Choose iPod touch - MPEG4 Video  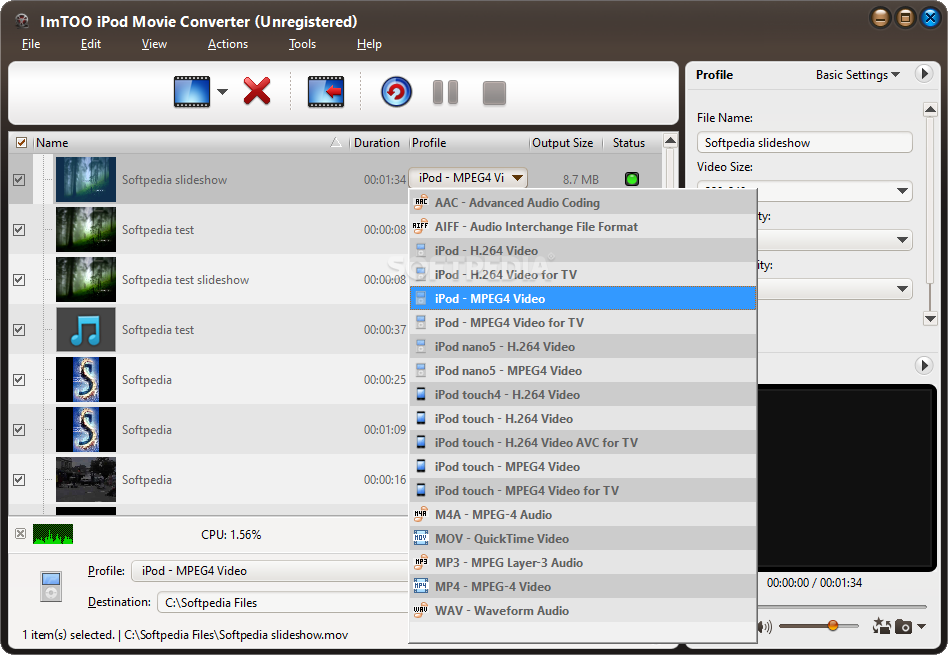pos(583,466)
